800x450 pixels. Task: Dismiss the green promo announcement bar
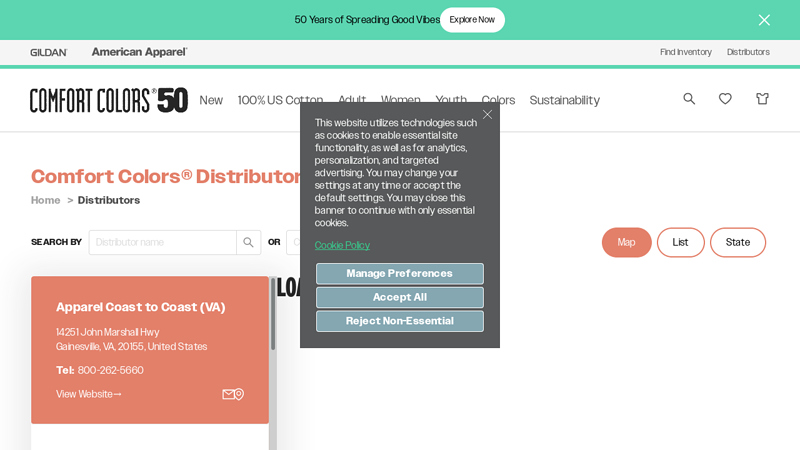(764, 20)
